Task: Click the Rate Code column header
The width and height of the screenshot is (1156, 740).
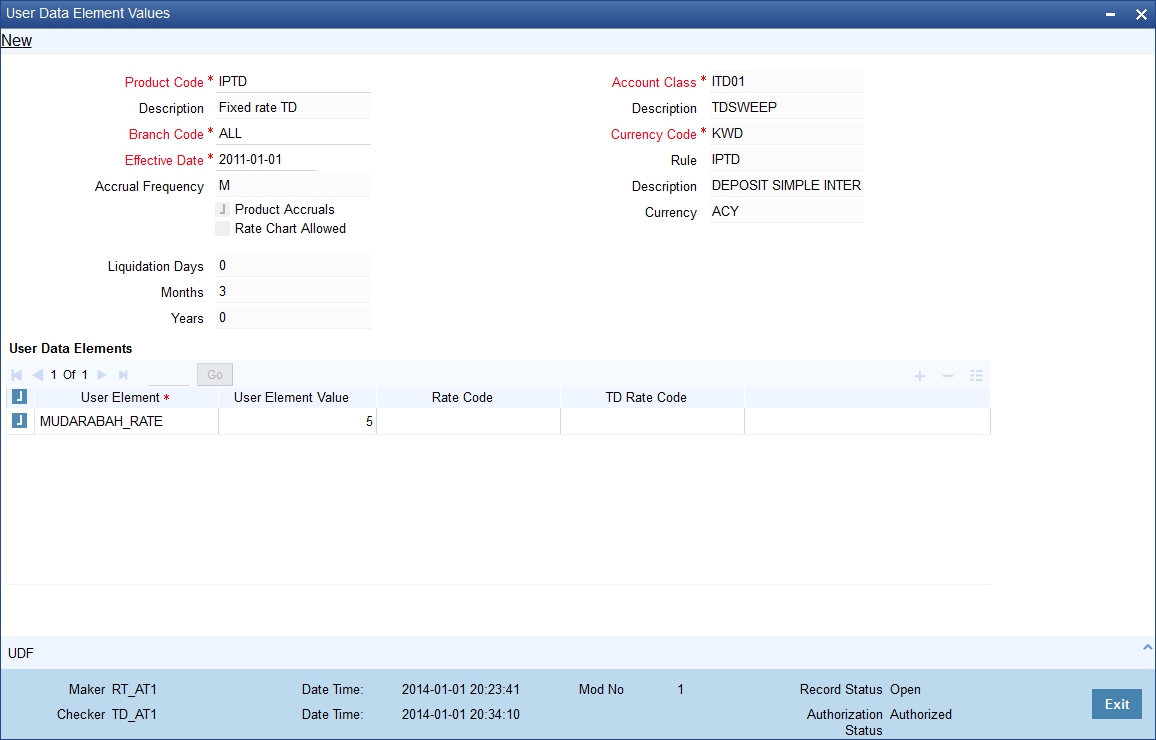Action: (468, 397)
